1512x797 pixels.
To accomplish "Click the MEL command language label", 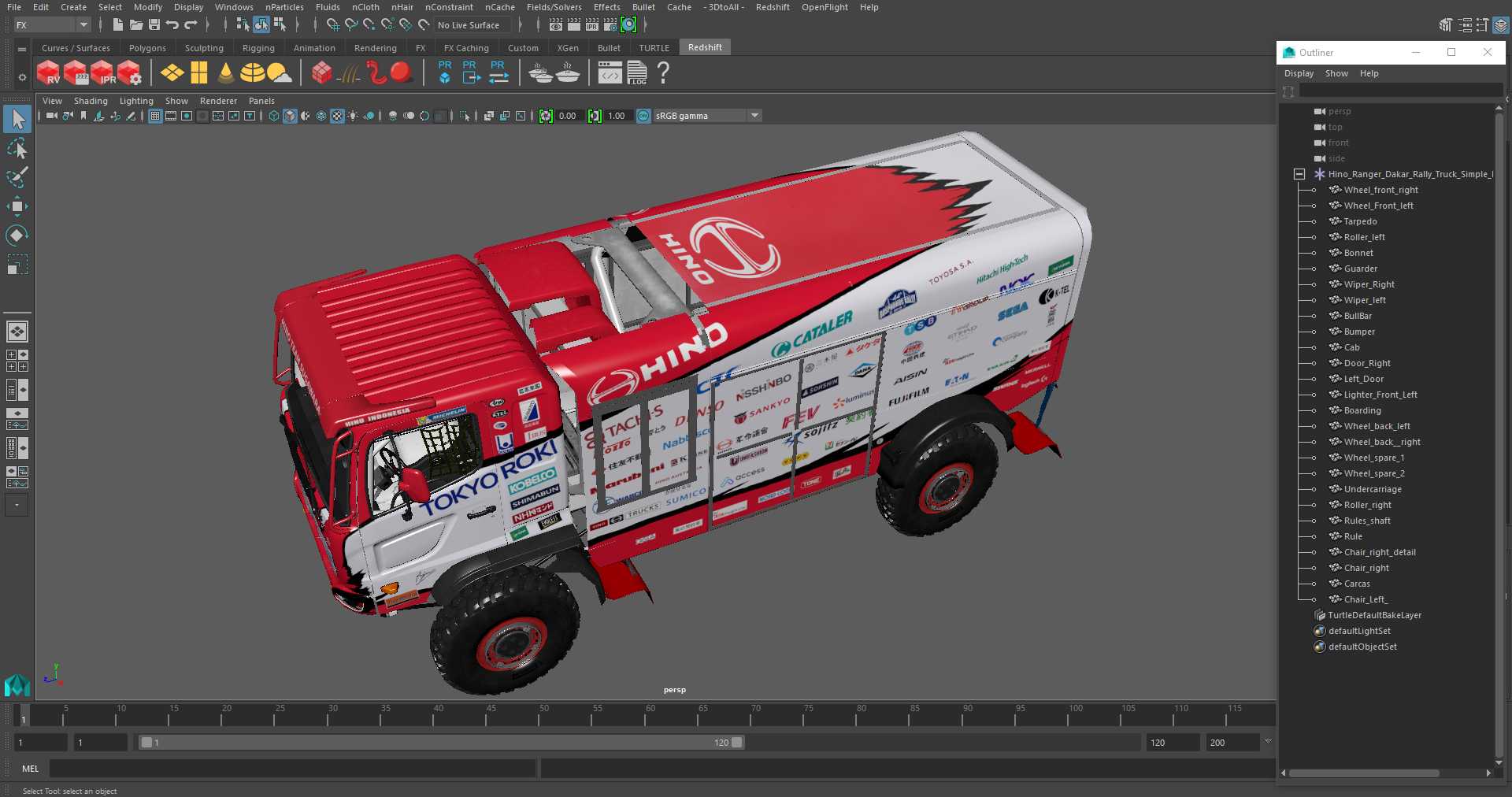I will coord(31,769).
